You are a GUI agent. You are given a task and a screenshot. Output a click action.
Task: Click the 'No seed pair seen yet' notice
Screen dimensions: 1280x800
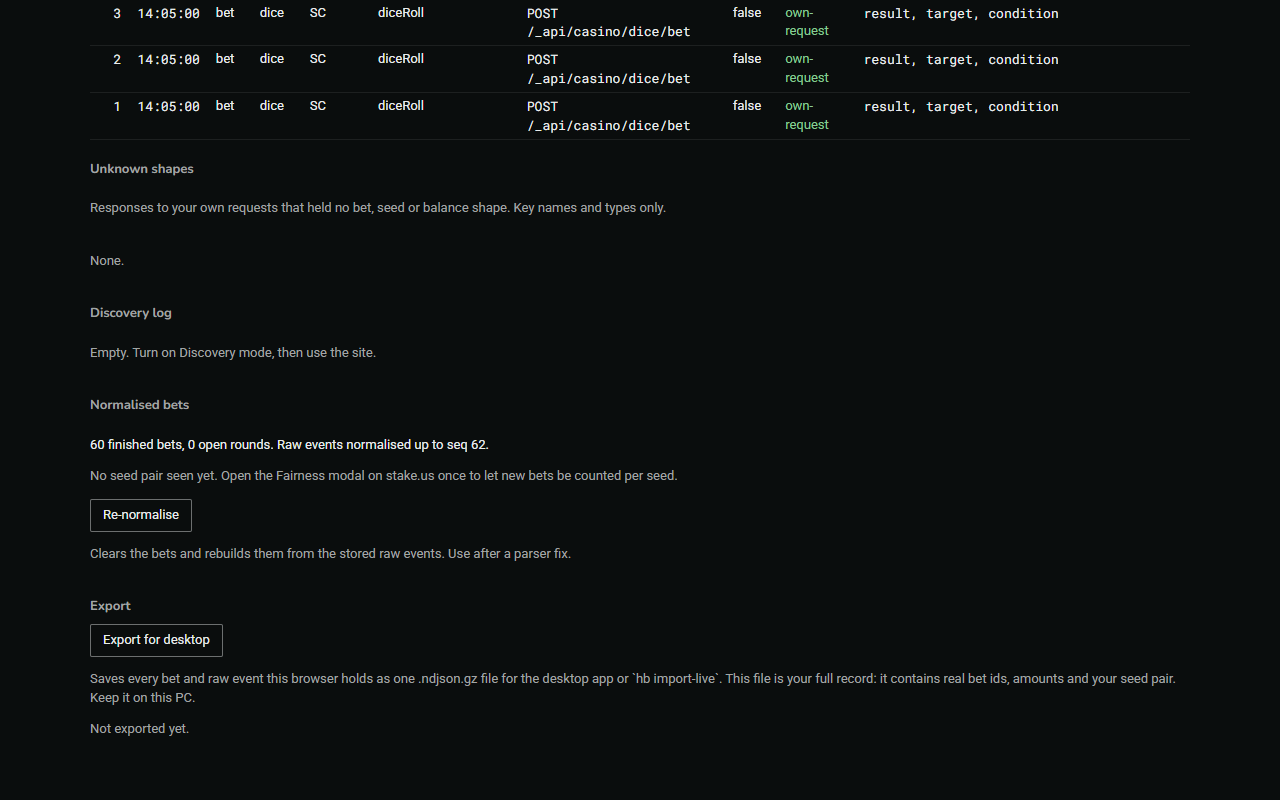click(384, 476)
